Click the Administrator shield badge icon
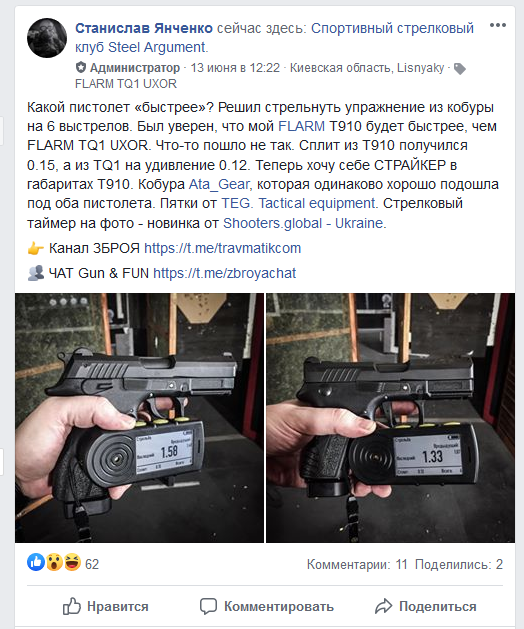The width and height of the screenshot is (524, 629). tap(81, 67)
